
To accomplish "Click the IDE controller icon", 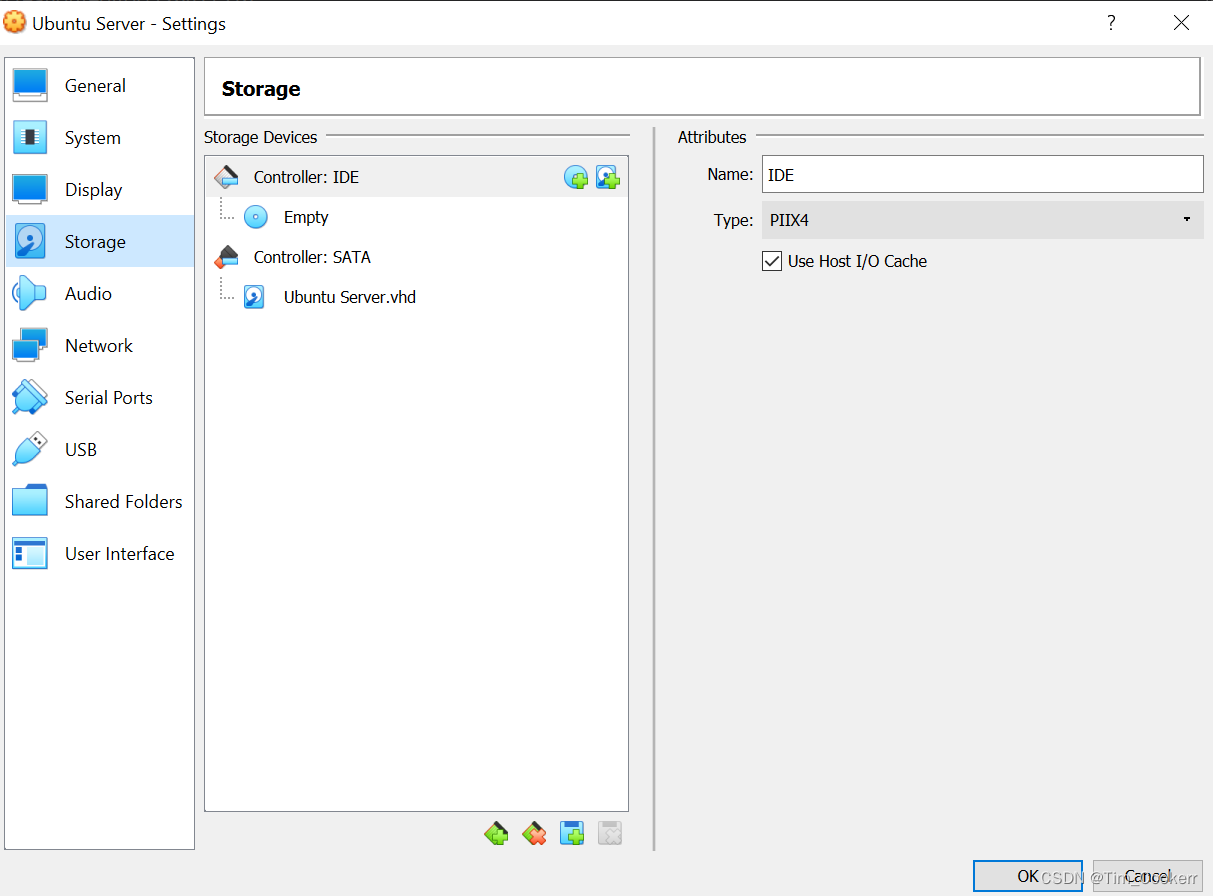I will pos(227,177).
